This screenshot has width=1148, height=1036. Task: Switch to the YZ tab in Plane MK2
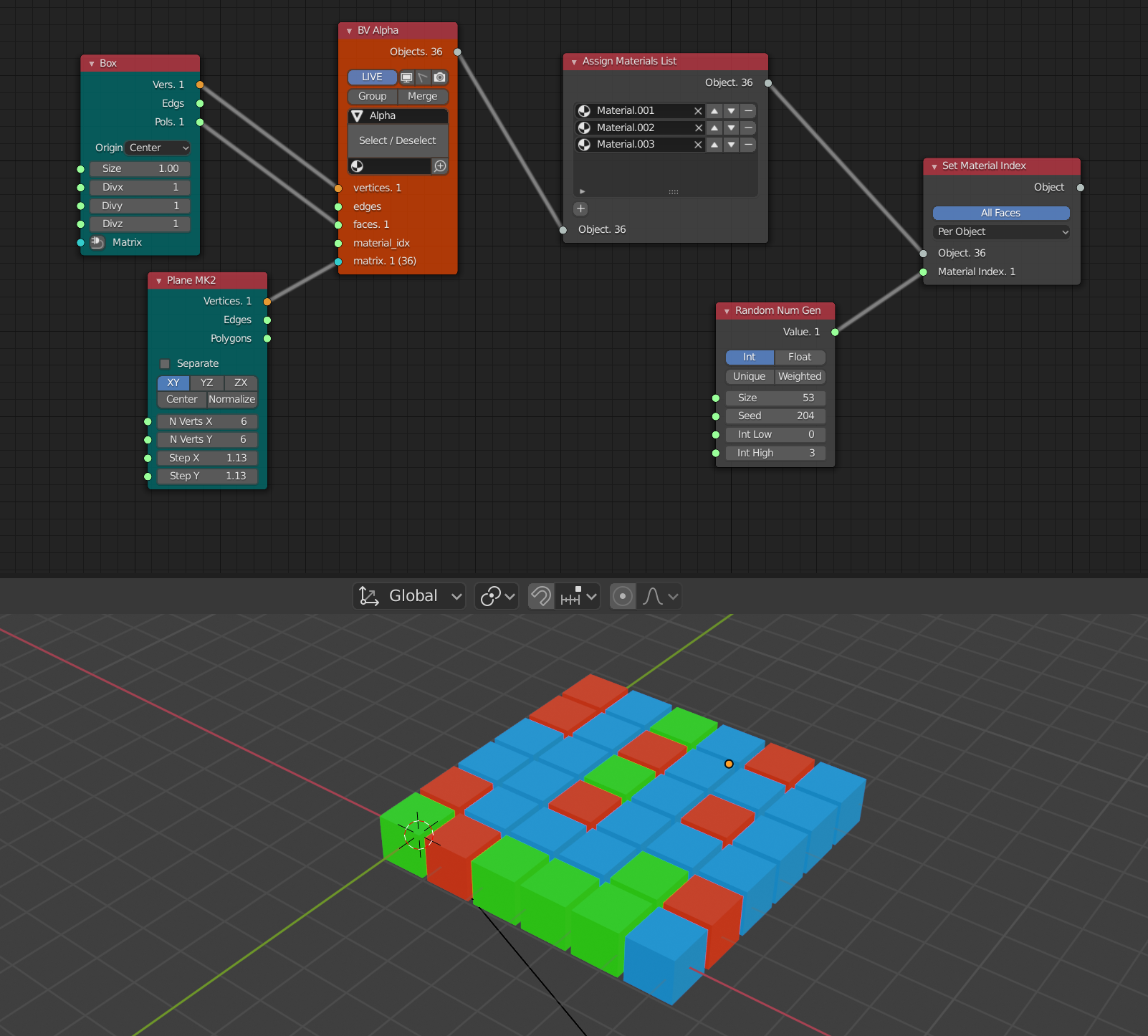pos(206,383)
